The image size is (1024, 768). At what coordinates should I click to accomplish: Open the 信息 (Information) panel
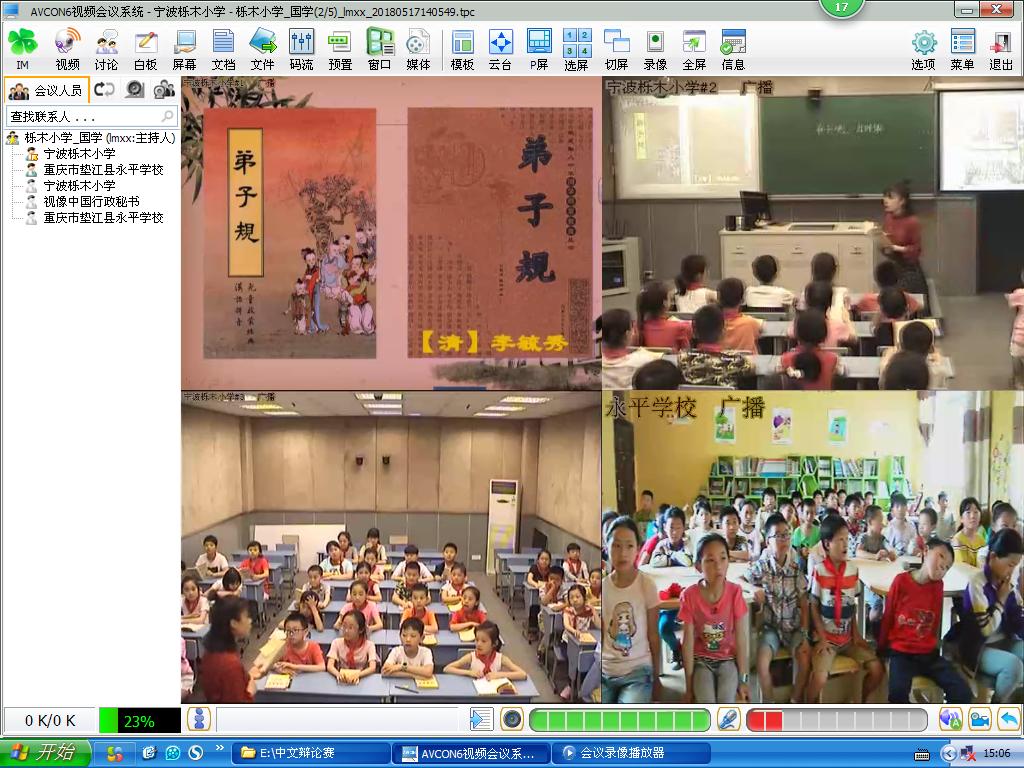[733, 50]
